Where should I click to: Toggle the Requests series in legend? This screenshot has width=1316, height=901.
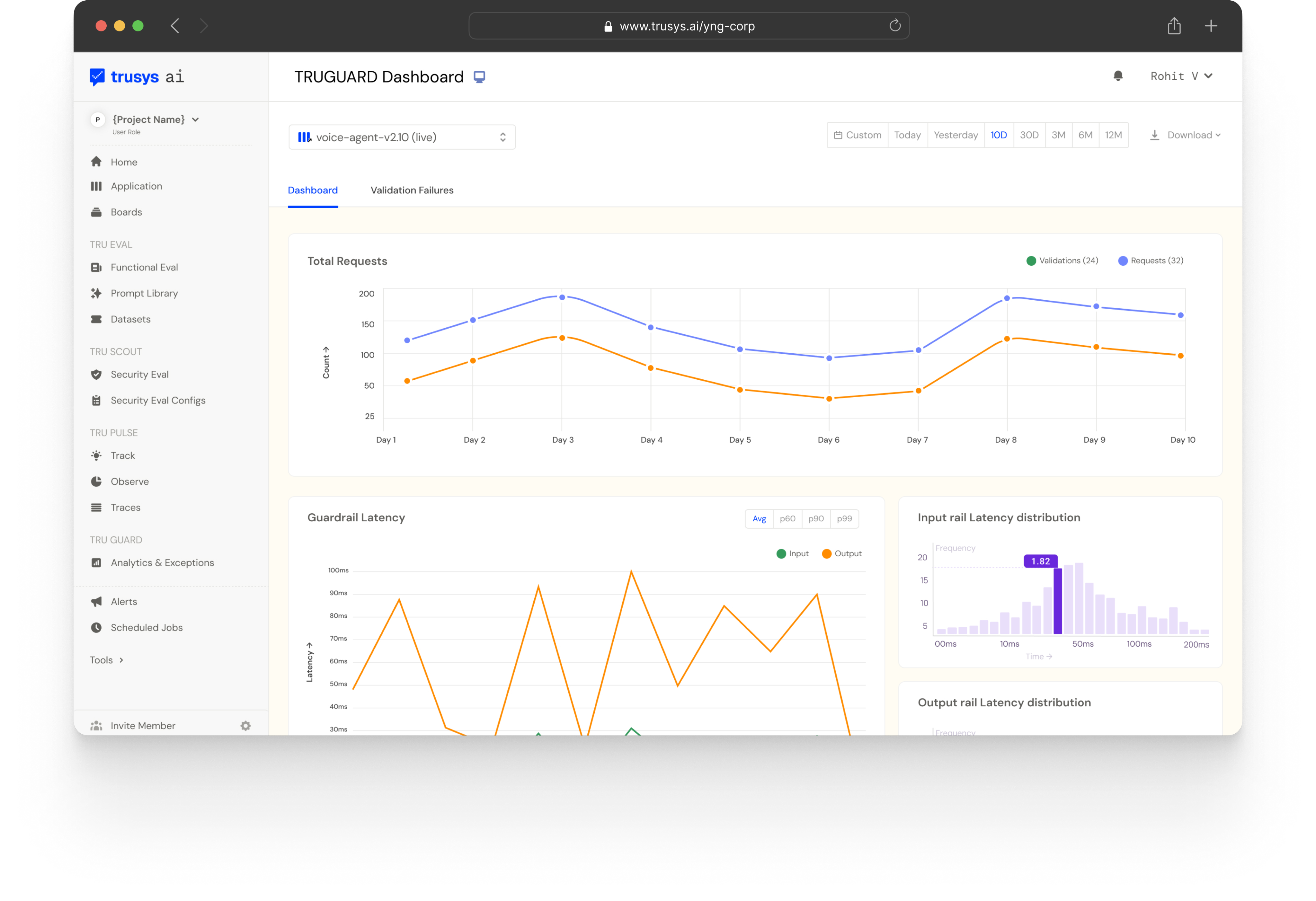coord(1151,260)
